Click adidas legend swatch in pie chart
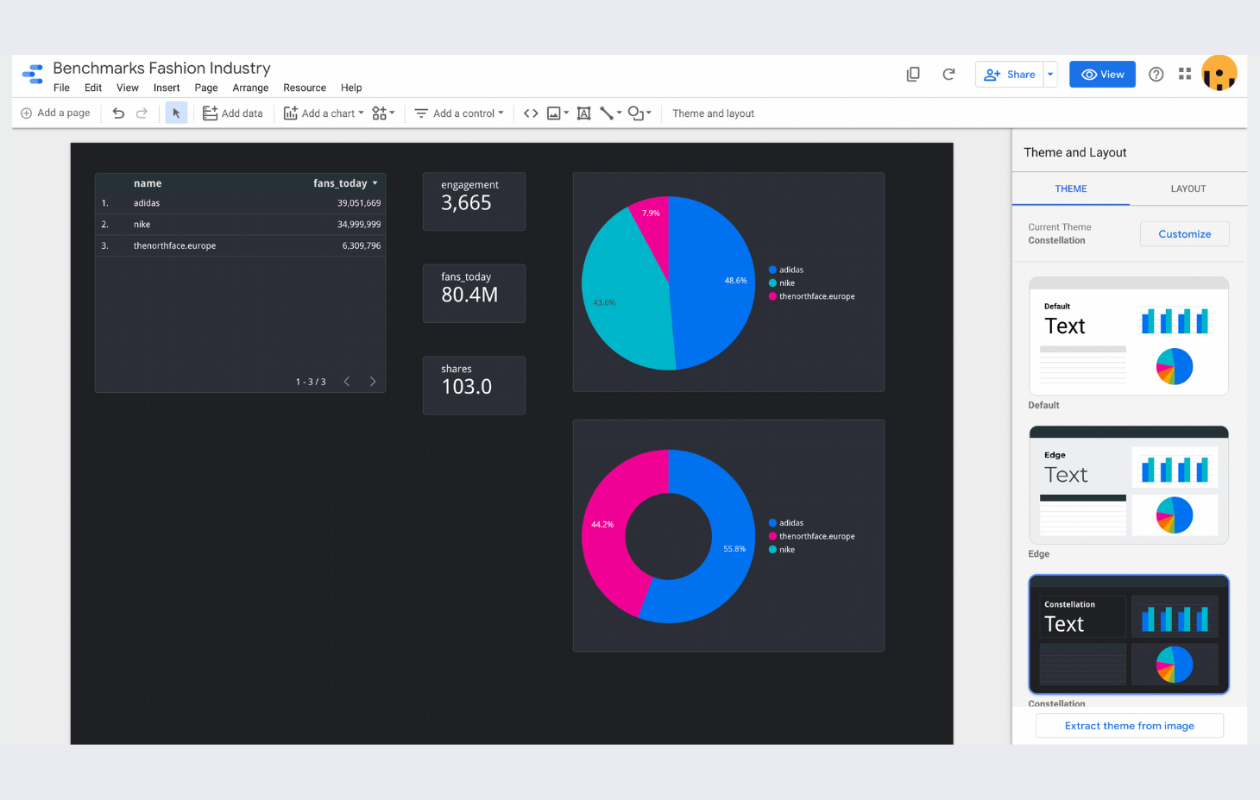This screenshot has height=800, width=1260. [x=773, y=270]
